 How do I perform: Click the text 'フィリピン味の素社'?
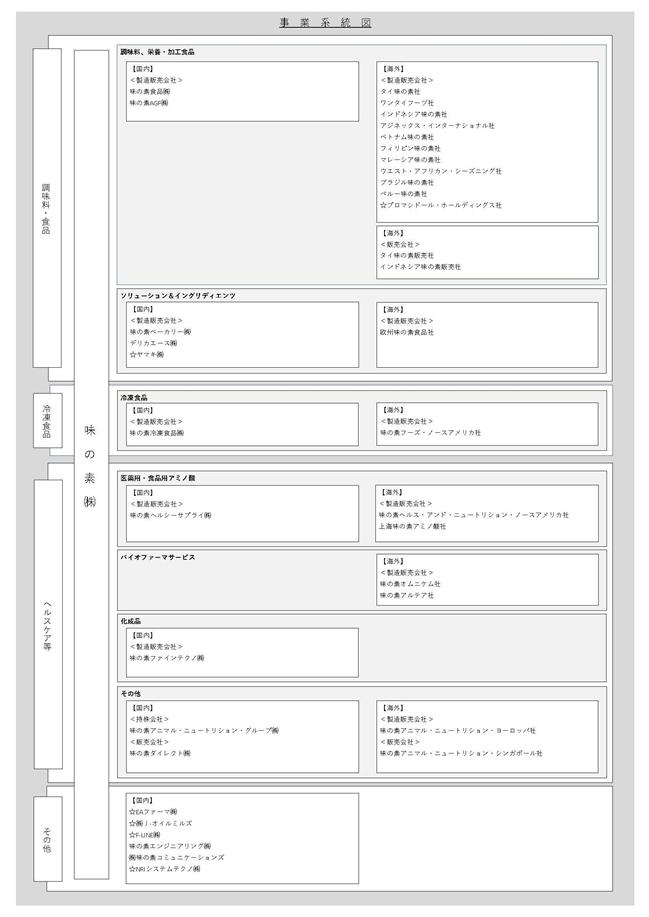[x=410, y=148]
